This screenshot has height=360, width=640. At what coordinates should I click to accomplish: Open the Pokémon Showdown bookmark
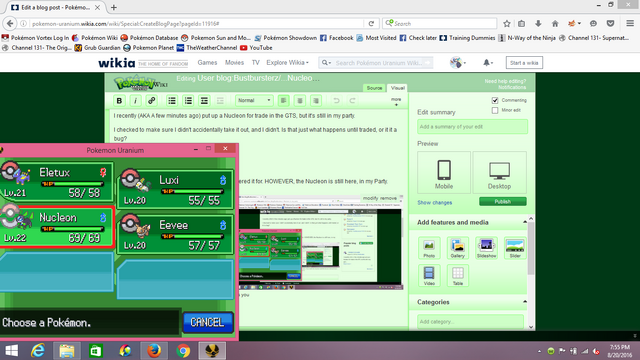tap(286, 38)
